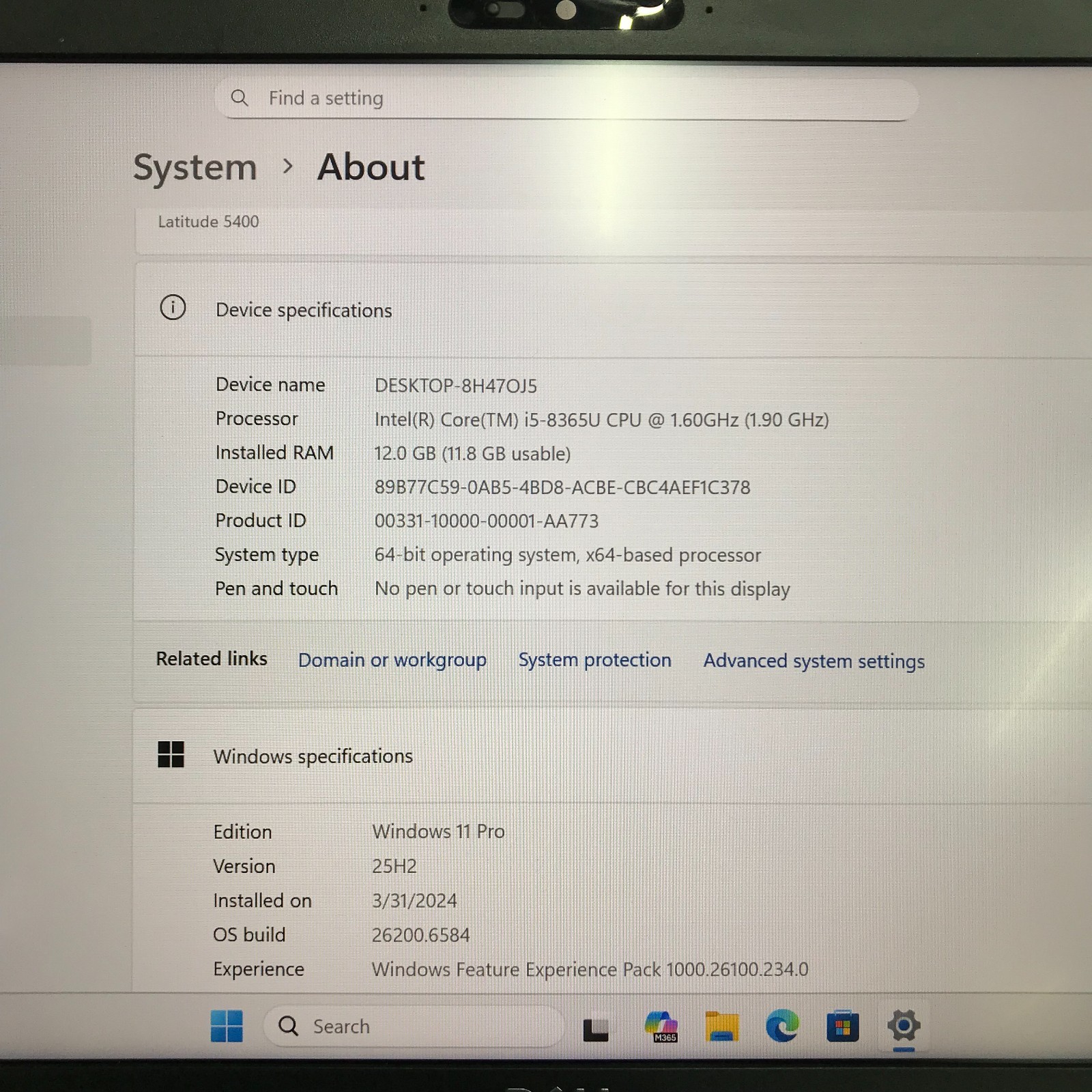This screenshot has width=1092, height=1092.
Task: Open System protection link
Action: pos(595,660)
